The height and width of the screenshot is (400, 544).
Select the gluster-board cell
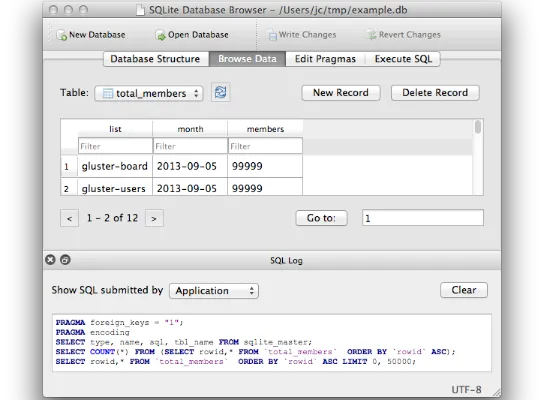[x=115, y=166]
